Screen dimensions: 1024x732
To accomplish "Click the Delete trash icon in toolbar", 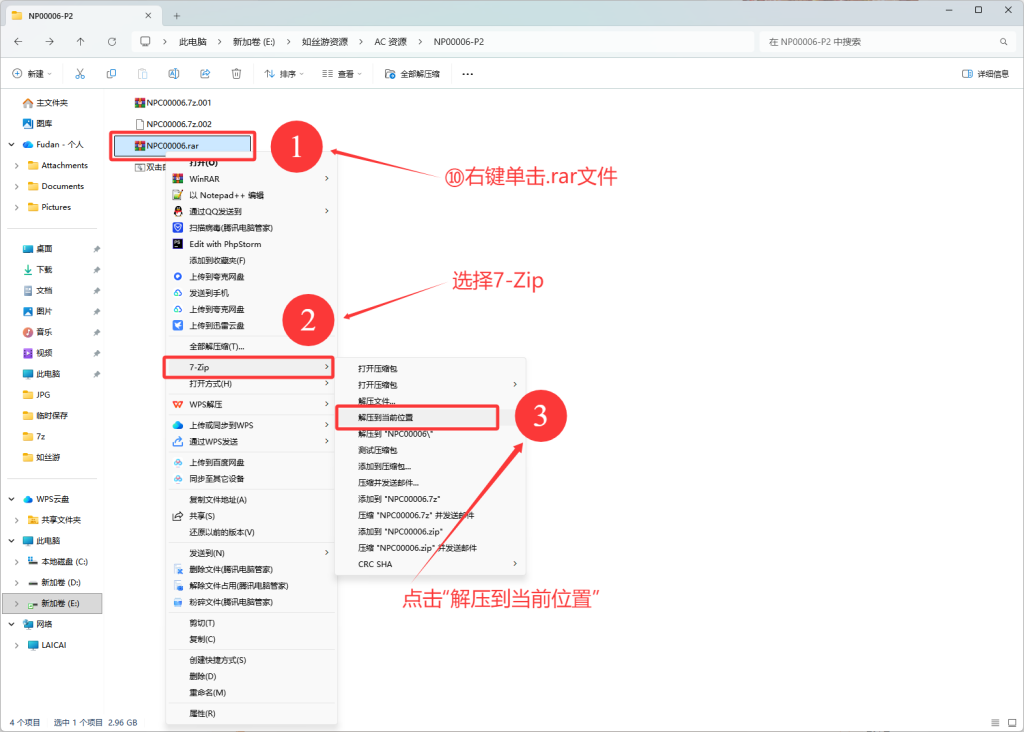I will pyautogui.click(x=236, y=74).
